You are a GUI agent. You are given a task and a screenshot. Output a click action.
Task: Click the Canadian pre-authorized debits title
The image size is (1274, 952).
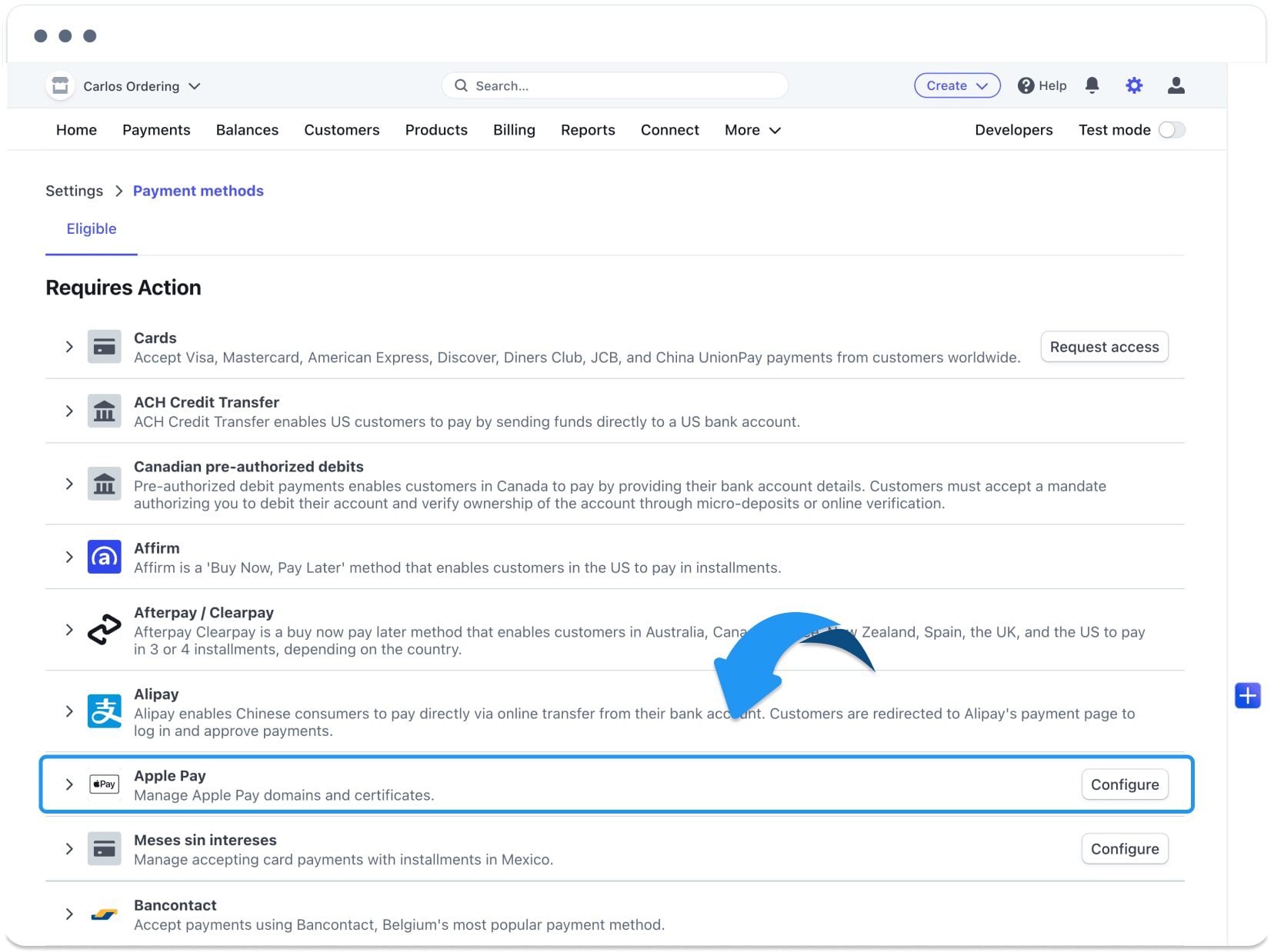(x=248, y=467)
